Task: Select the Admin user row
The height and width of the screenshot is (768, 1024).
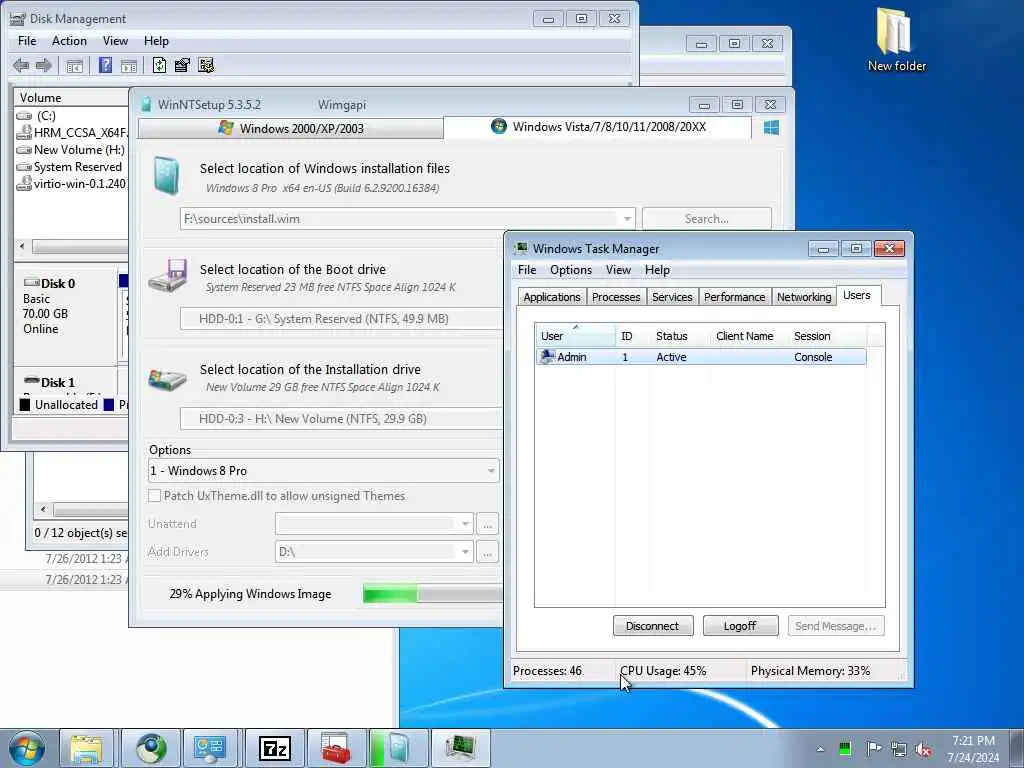Action: [x=701, y=357]
